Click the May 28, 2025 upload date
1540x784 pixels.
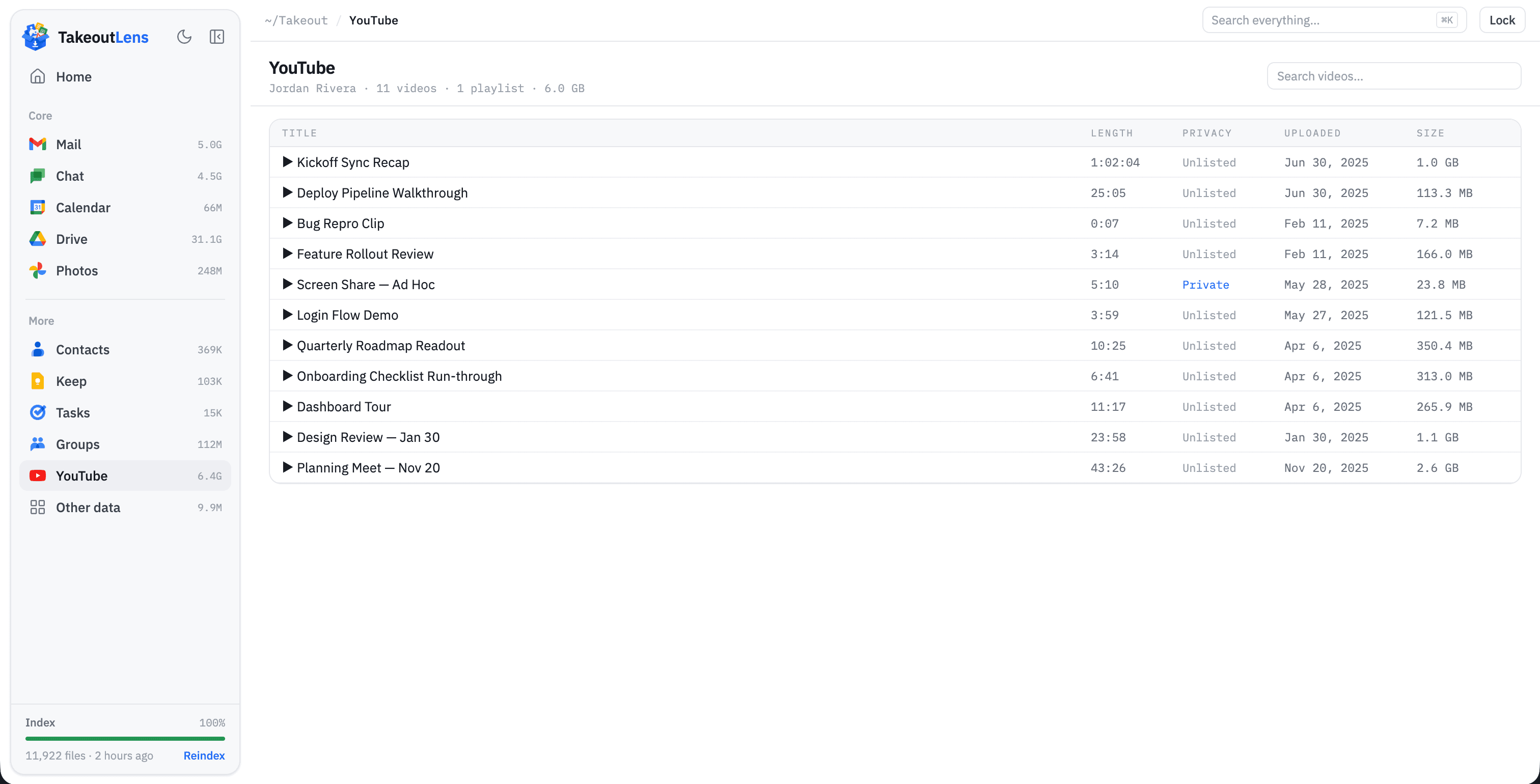[1327, 285]
